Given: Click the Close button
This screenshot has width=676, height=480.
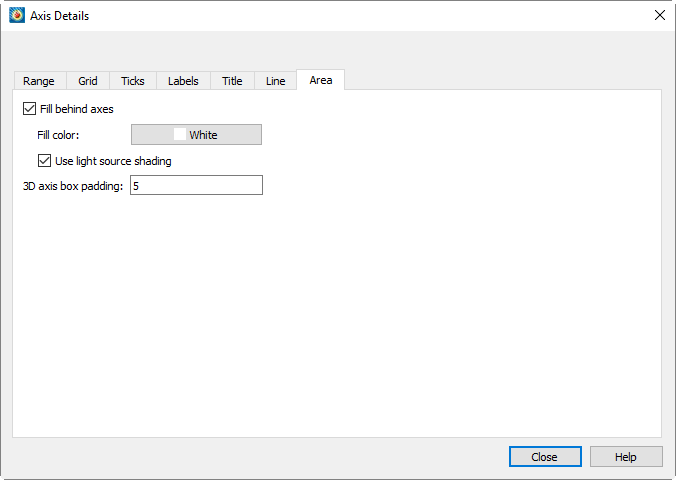Looking at the screenshot, I should click(x=545, y=457).
